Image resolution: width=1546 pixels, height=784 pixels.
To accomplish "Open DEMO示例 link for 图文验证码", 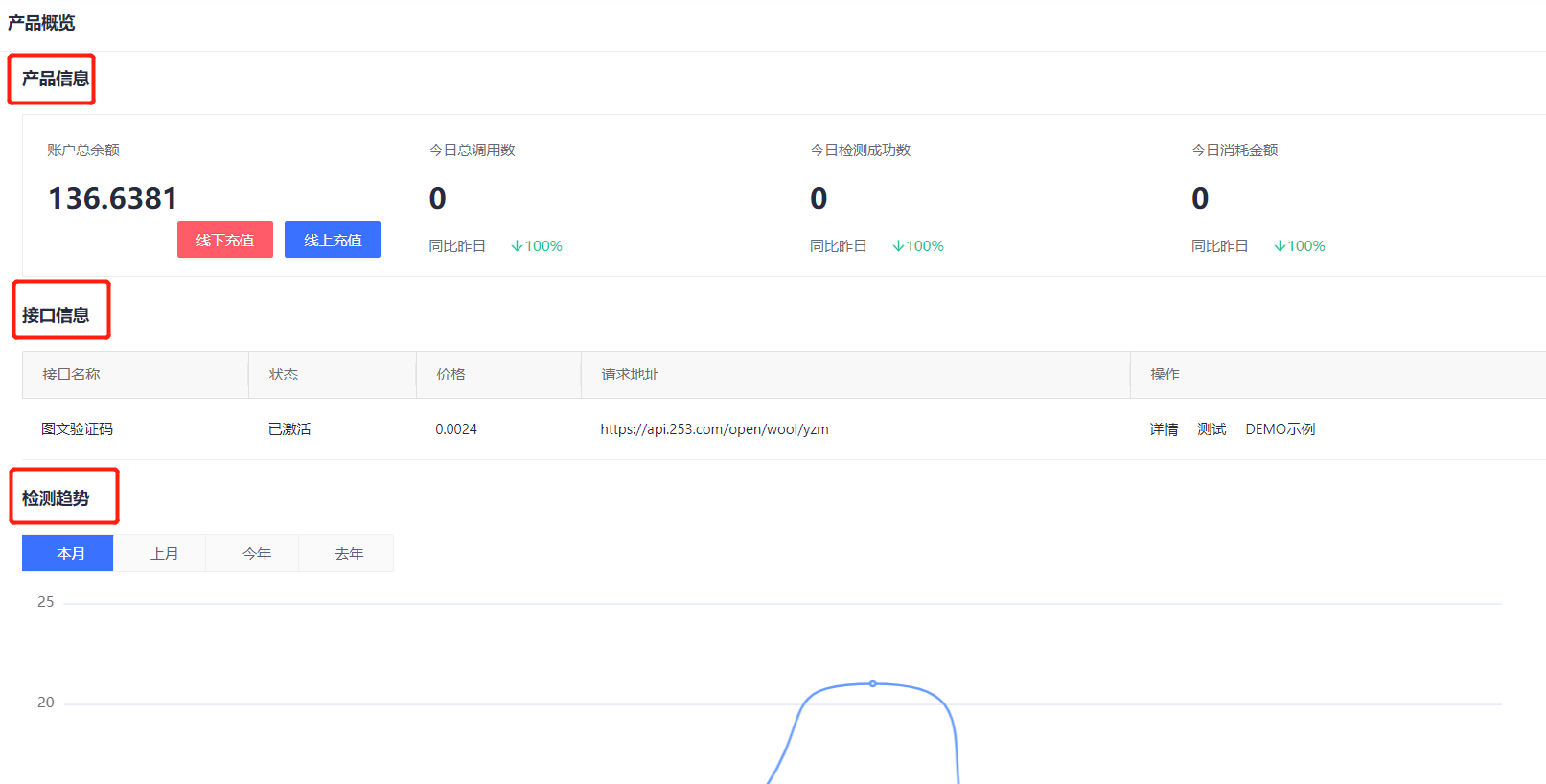I will [1281, 429].
